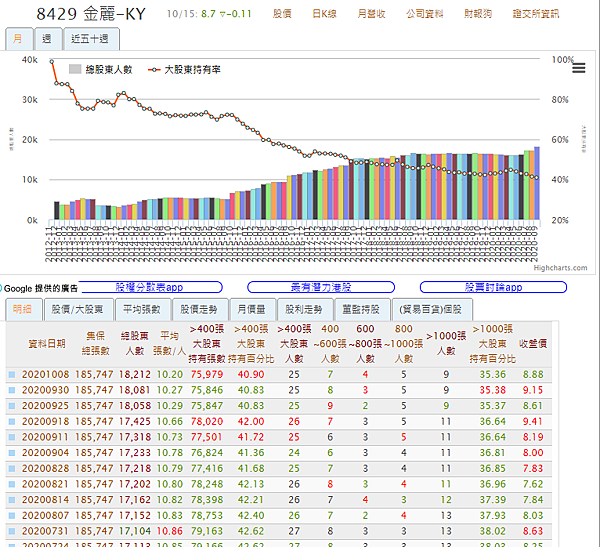Click the 股權分散表app ad button
600x547 pixels.
point(150,287)
